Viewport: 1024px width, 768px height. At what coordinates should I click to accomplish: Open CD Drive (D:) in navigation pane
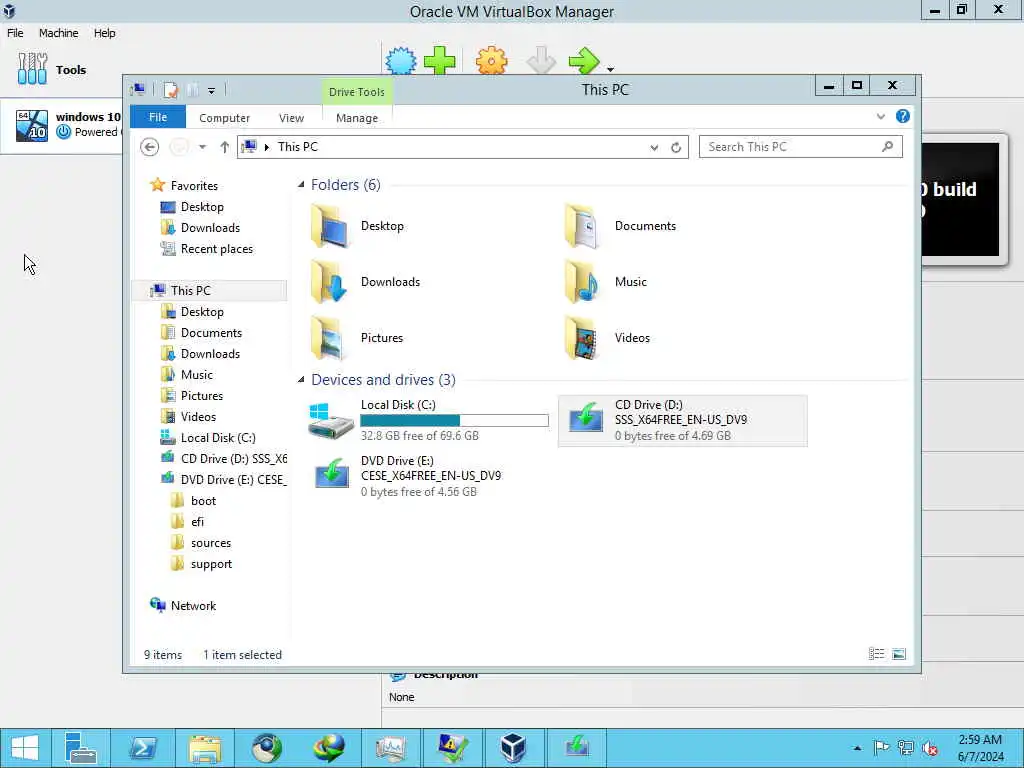pos(223,459)
